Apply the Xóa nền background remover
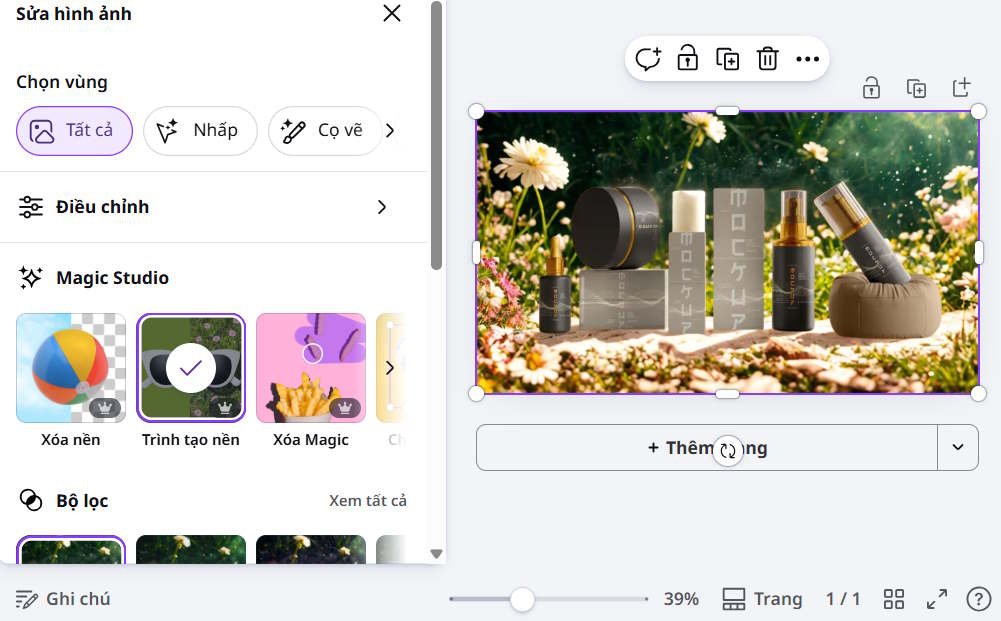 point(70,368)
